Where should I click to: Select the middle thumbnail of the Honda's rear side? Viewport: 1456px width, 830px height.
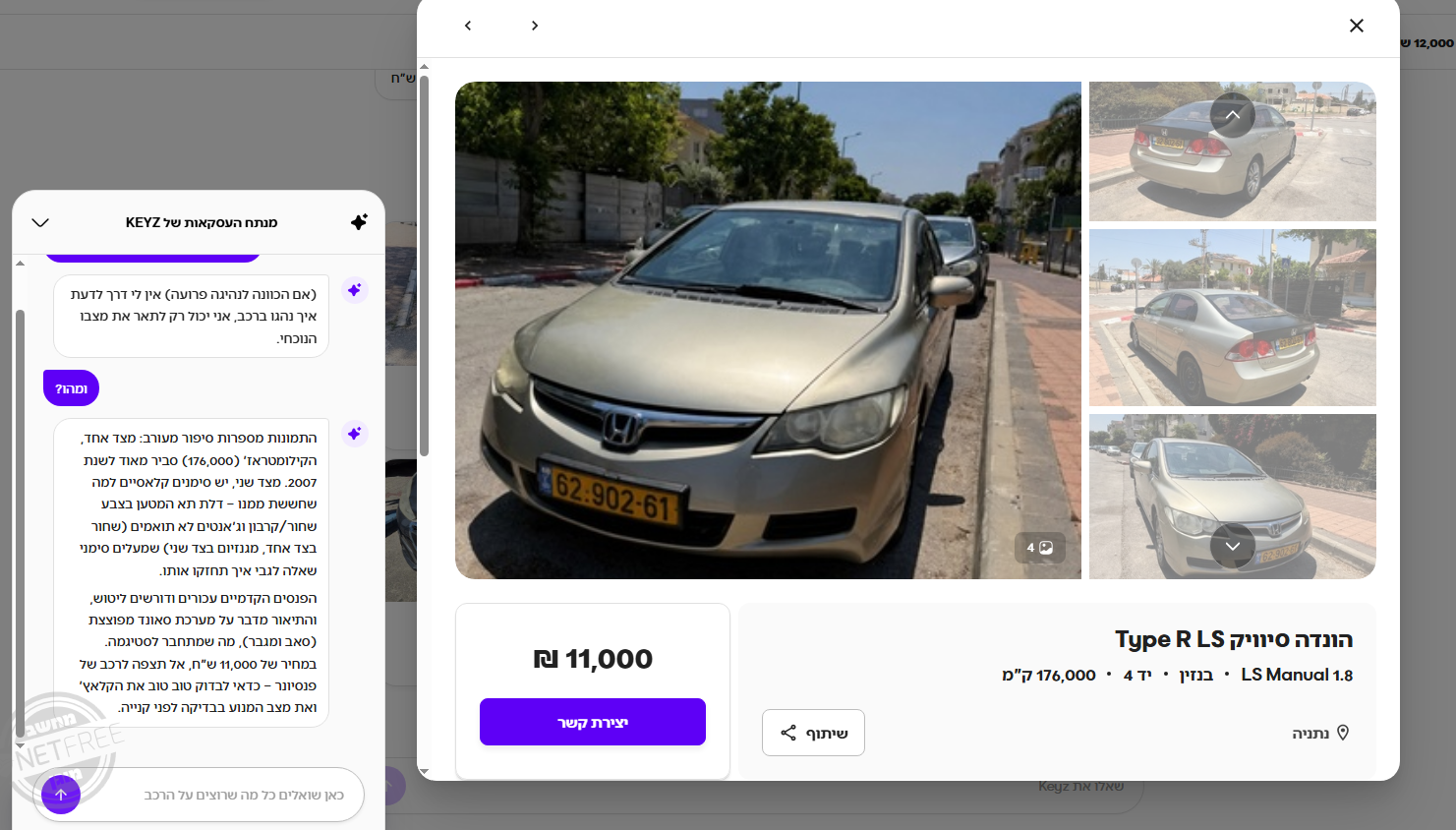(x=1233, y=318)
